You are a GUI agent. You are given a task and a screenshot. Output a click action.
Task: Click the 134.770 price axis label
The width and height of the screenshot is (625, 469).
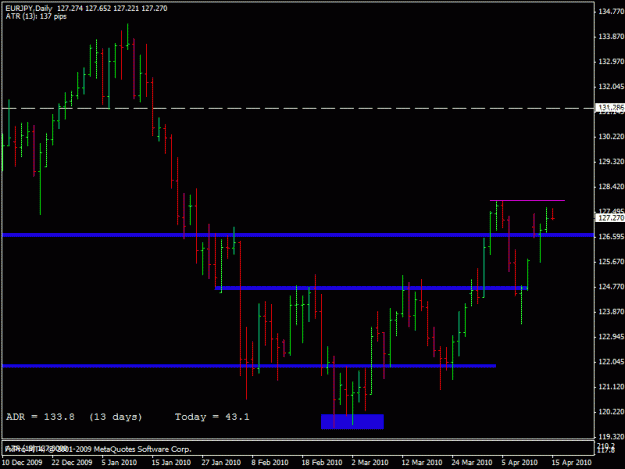(611, 12)
